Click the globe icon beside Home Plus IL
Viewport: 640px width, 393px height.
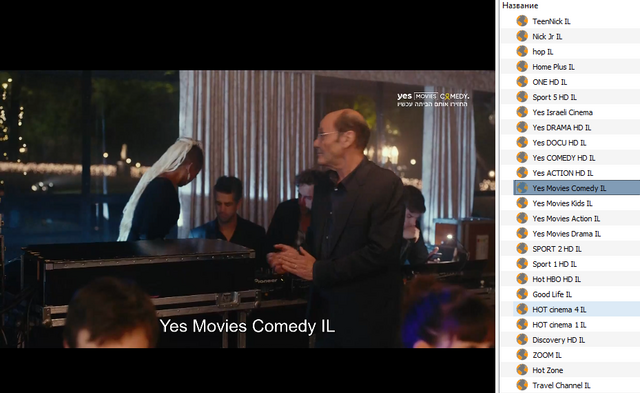[522, 66]
